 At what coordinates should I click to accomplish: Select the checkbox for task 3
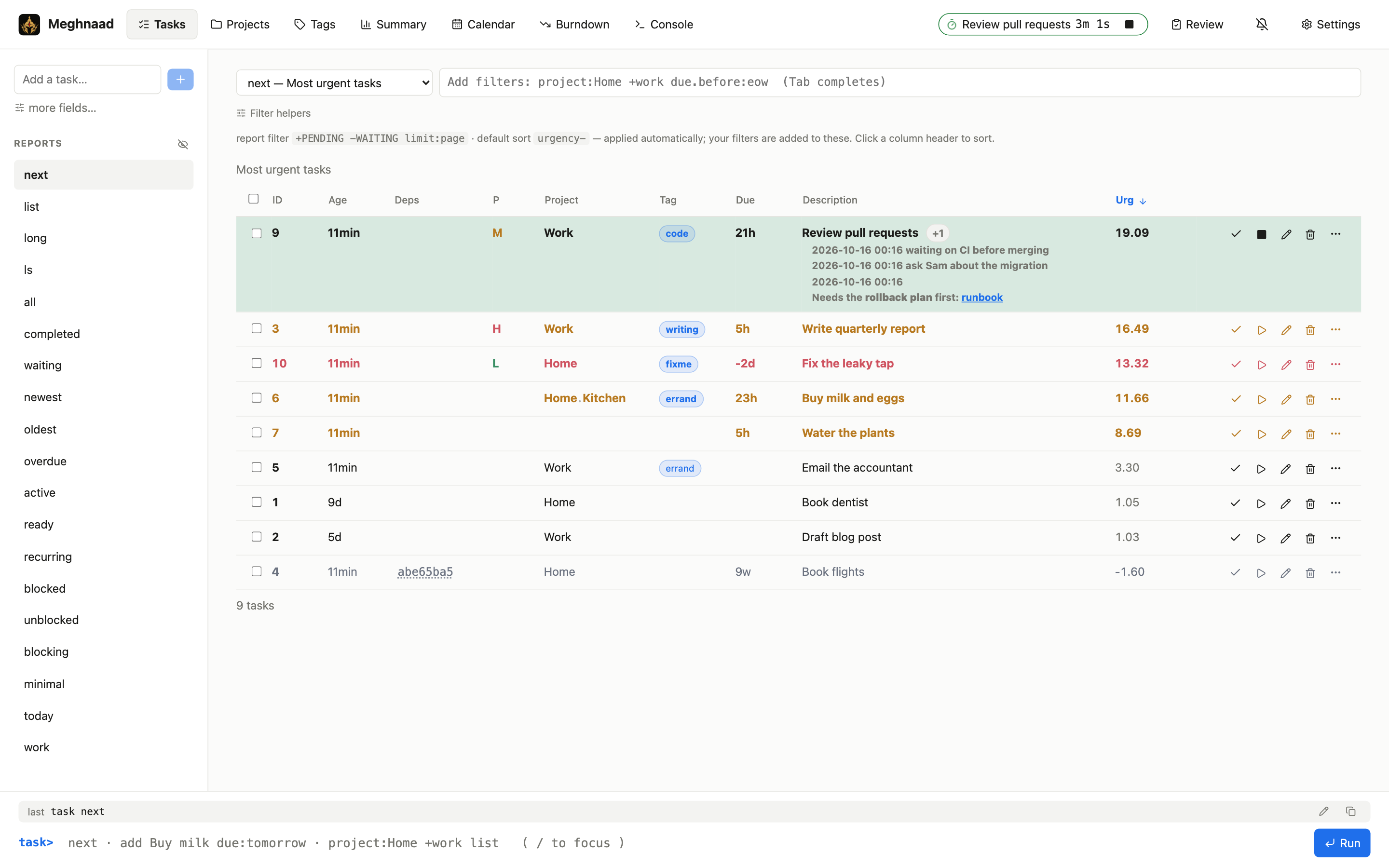point(257,328)
